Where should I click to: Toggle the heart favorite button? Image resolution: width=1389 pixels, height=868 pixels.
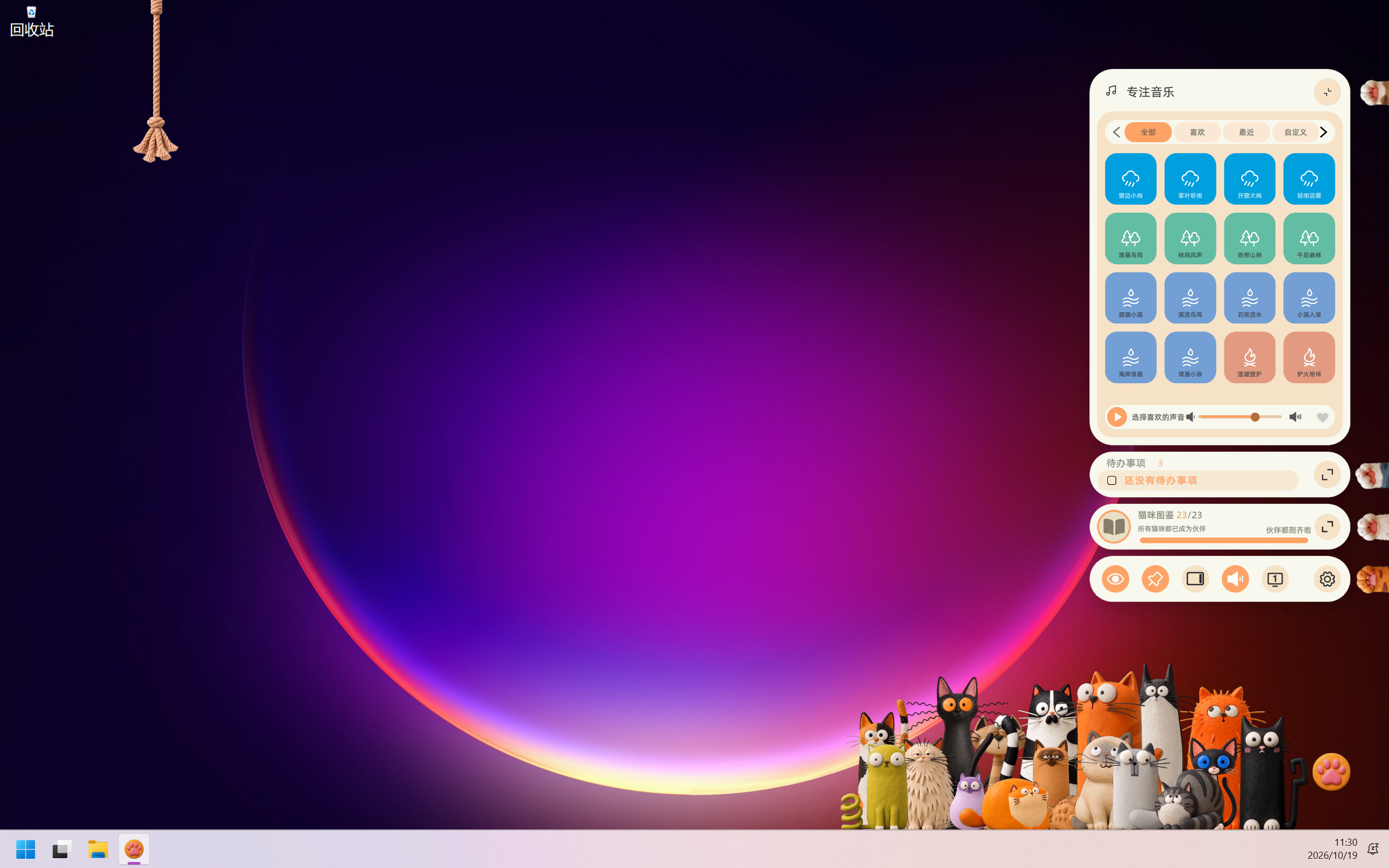pos(1322,417)
